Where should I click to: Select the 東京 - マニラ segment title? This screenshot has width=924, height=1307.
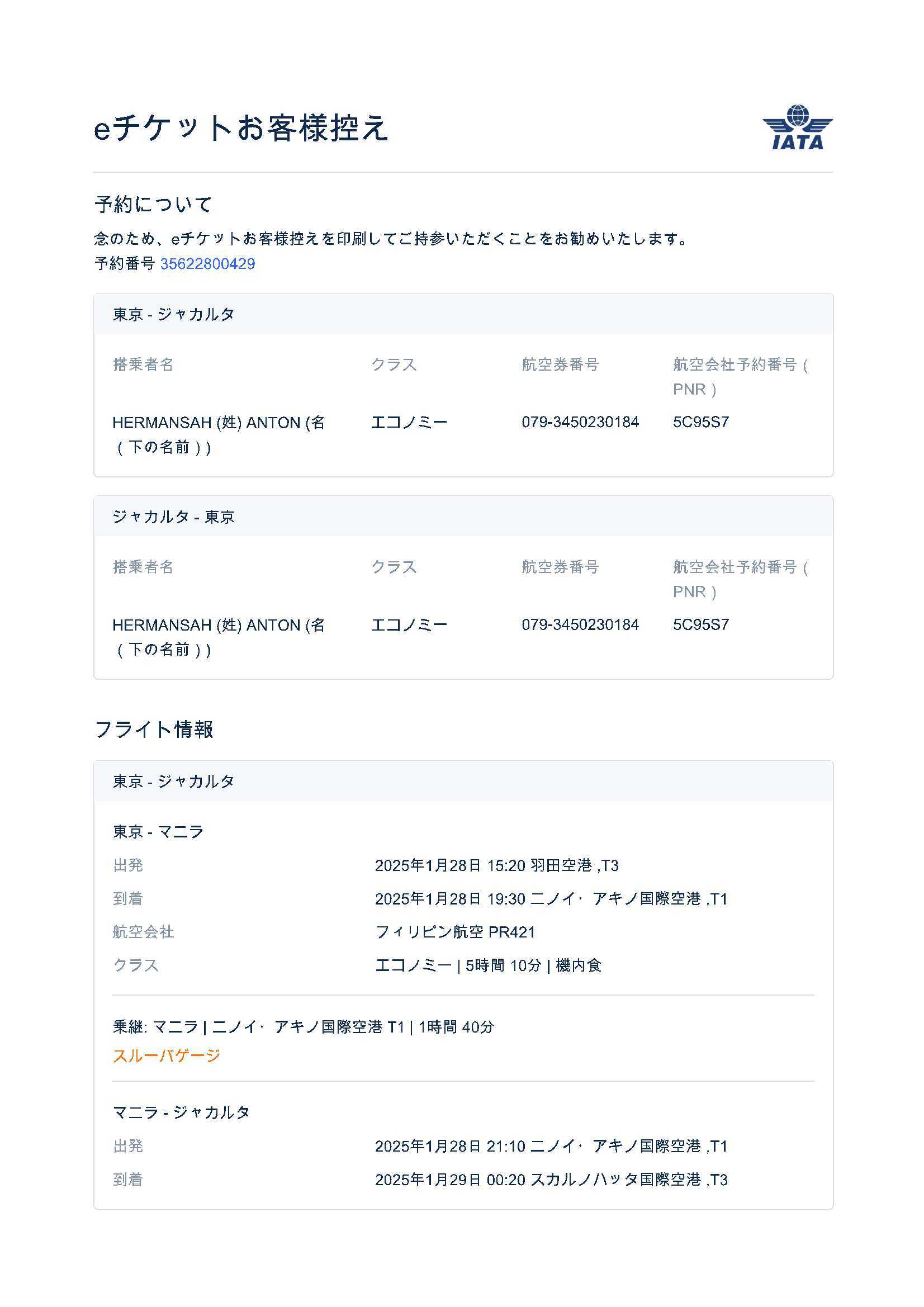pos(158,832)
